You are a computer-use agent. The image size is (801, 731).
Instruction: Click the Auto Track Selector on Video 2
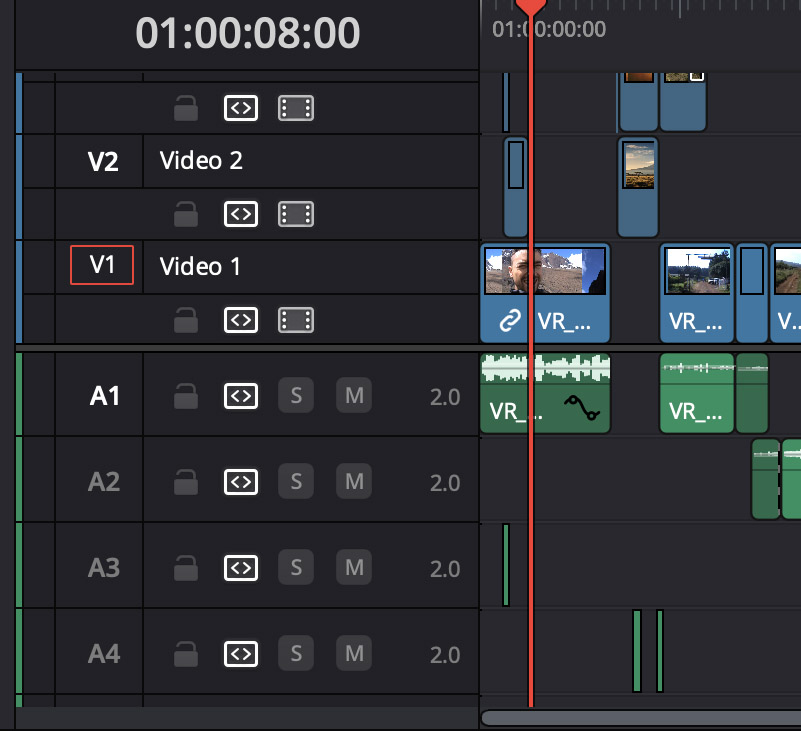coord(240,214)
